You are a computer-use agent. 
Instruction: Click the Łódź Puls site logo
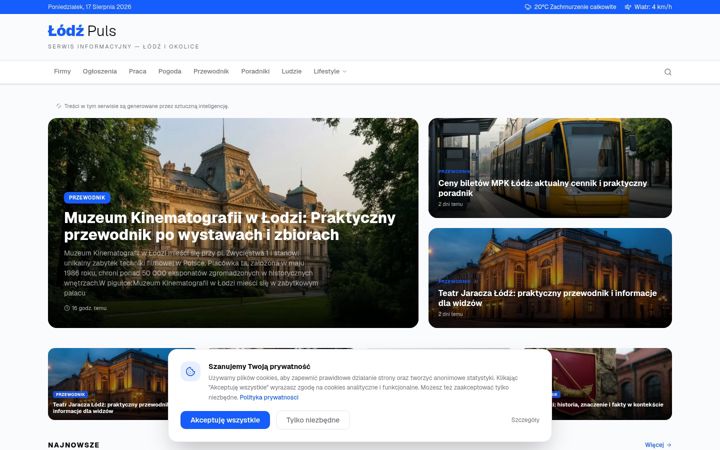pos(82,31)
